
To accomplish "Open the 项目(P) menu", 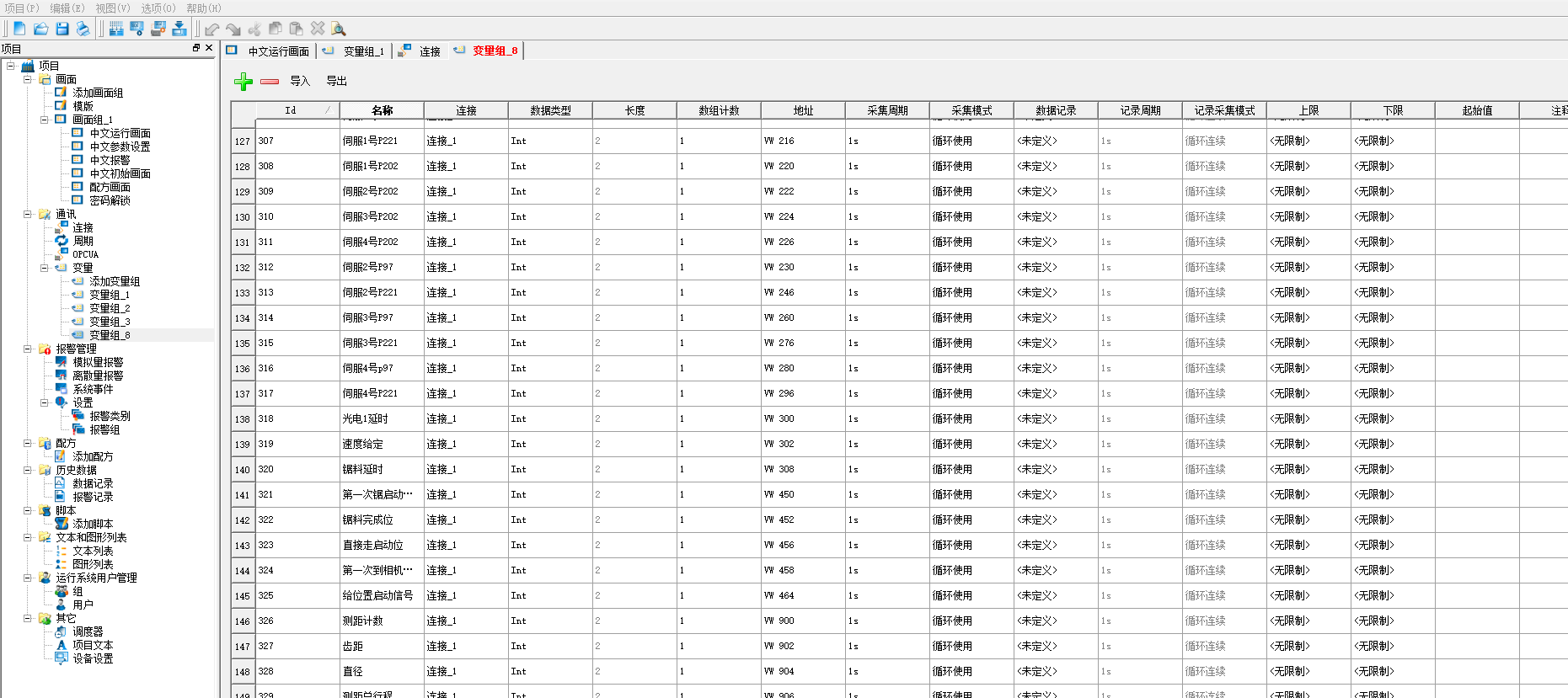I will coord(22,8).
